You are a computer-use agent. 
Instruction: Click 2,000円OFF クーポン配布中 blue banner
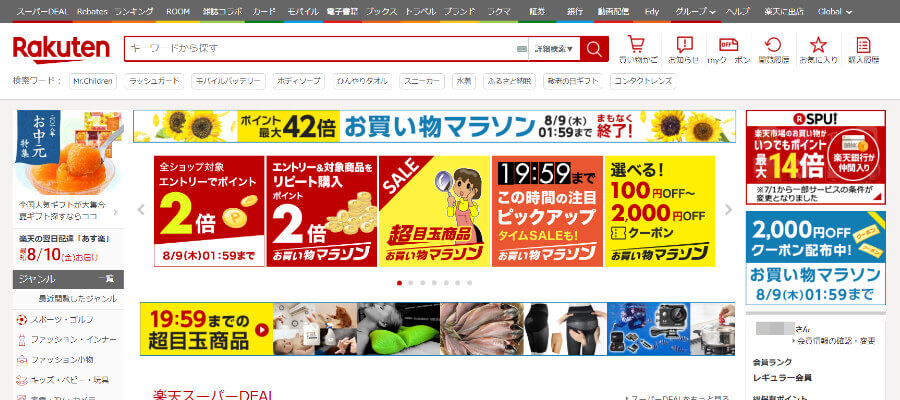815,258
